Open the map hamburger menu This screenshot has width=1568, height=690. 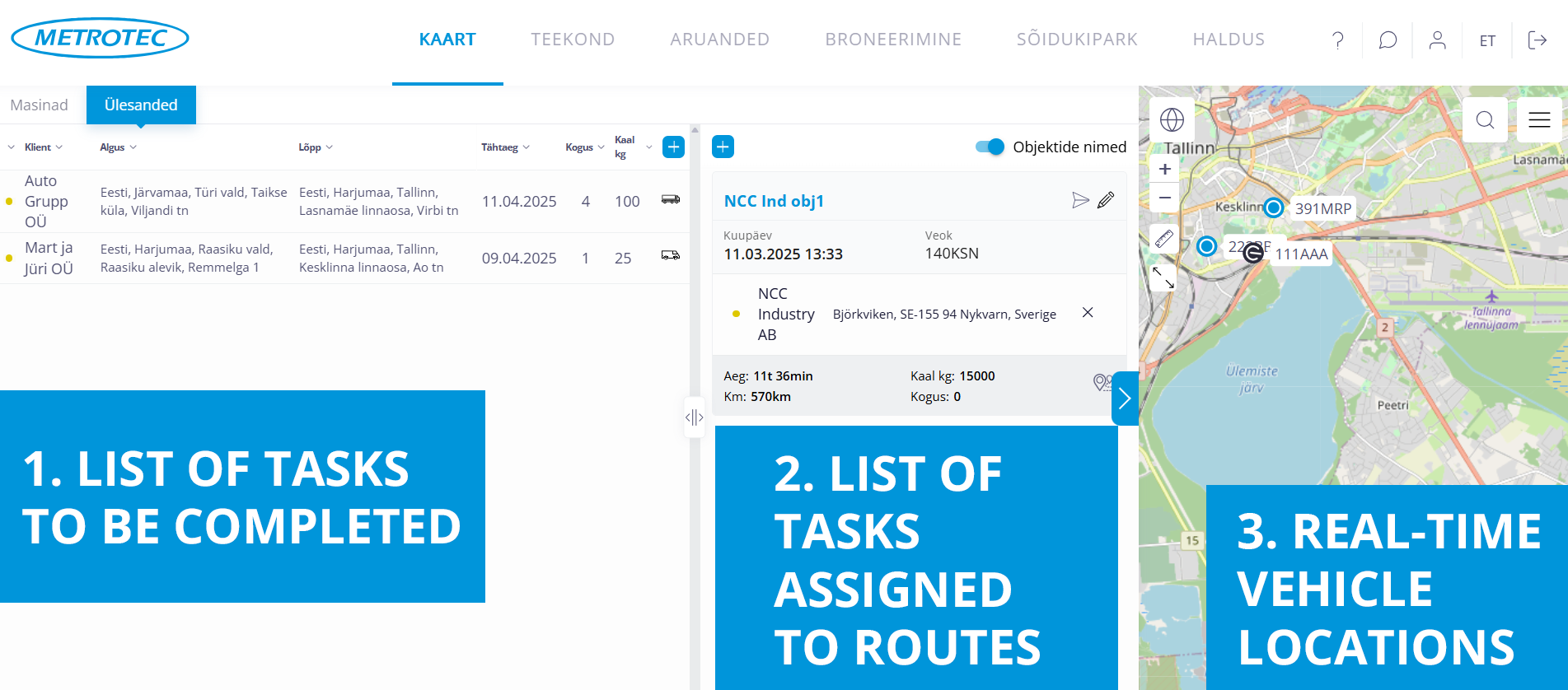[x=1539, y=120]
